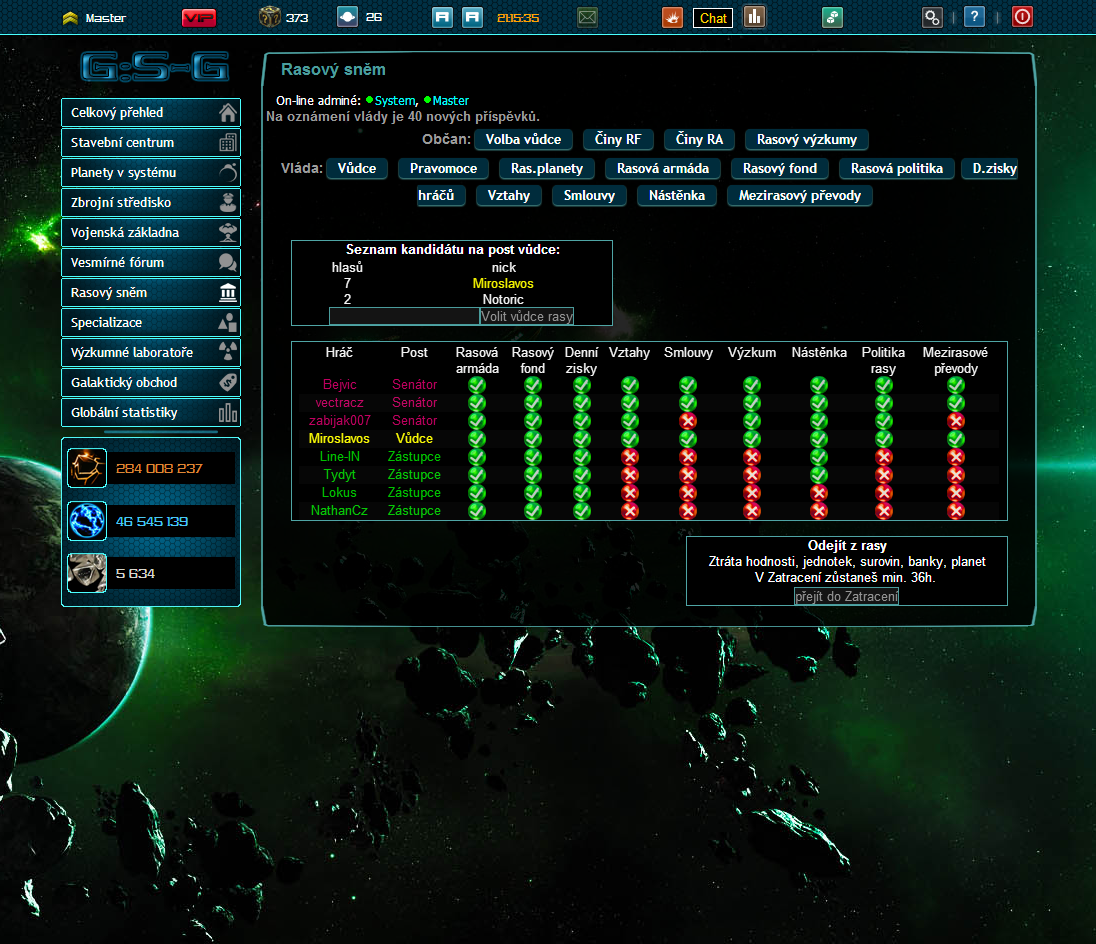Open the Rasový fond tab
The width and height of the screenshot is (1096, 944).
(x=780, y=168)
